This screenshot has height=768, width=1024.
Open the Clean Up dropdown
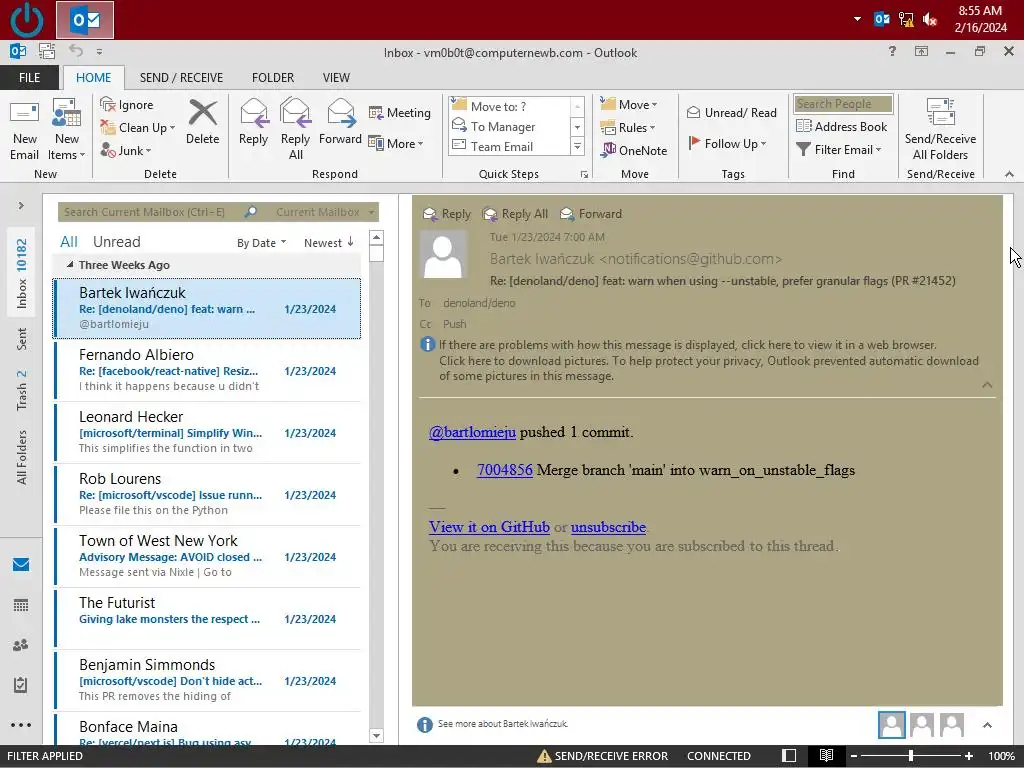click(x=138, y=127)
